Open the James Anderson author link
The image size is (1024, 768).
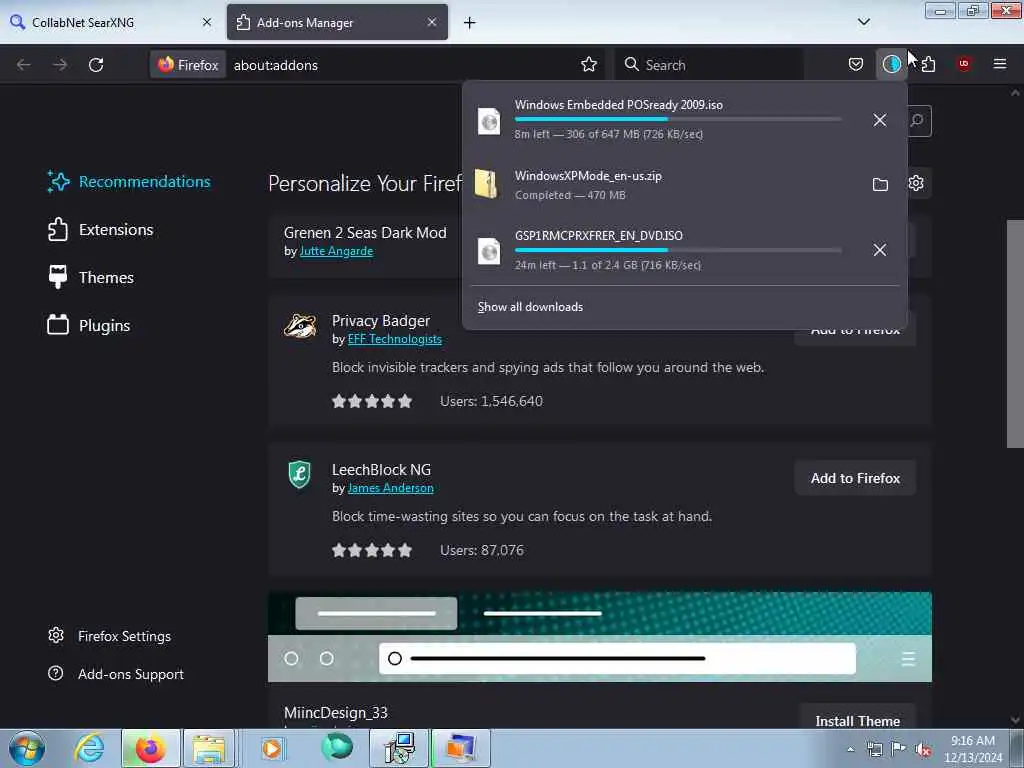coord(391,488)
